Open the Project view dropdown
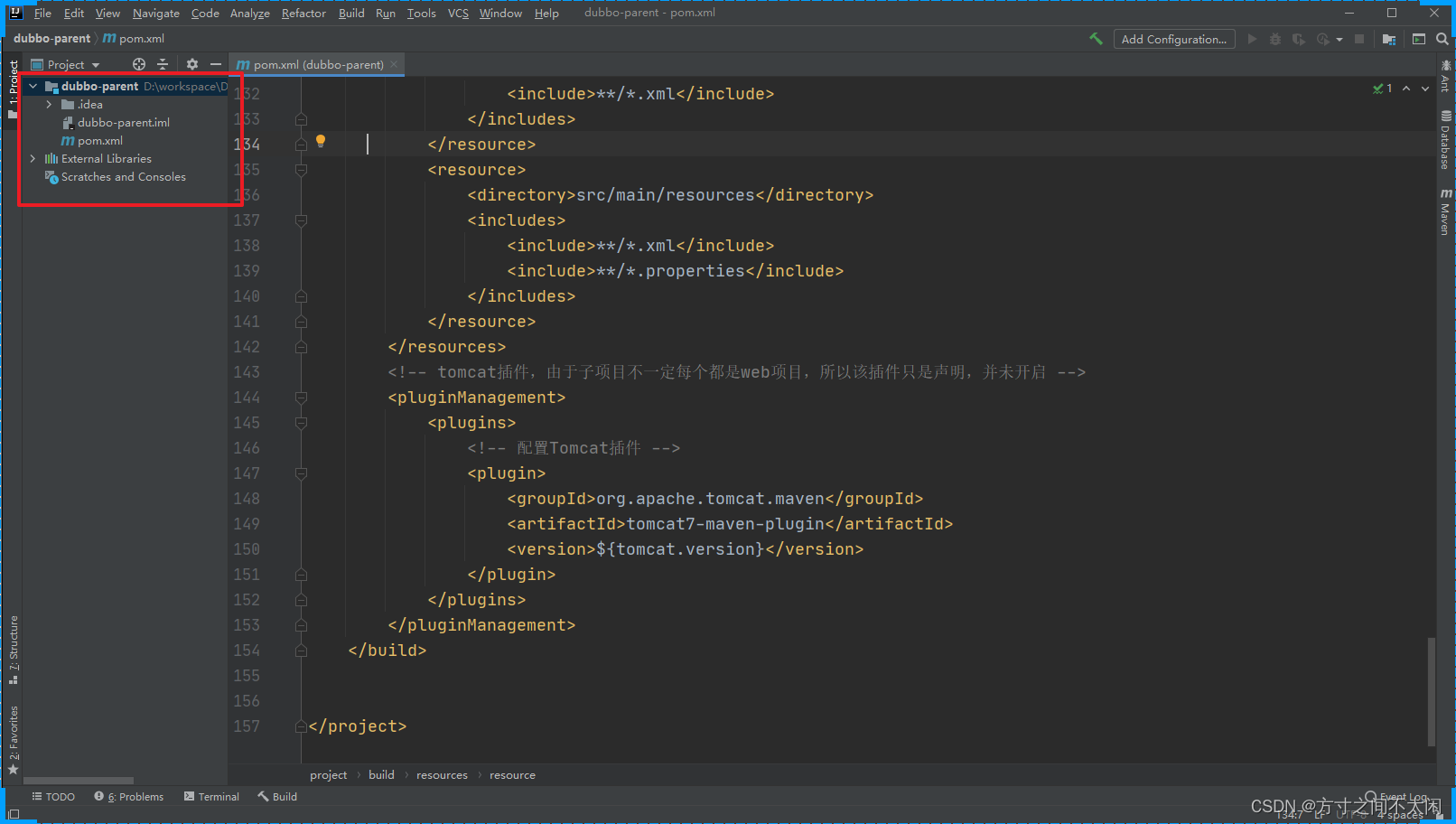 (x=65, y=64)
